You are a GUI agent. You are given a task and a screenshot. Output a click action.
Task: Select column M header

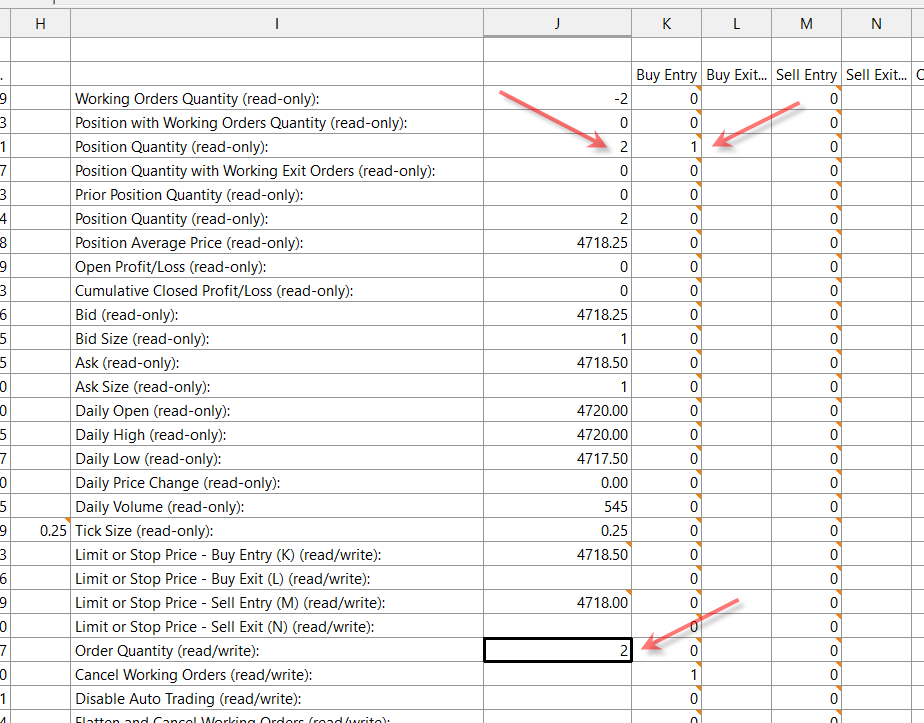(x=806, y=24)
